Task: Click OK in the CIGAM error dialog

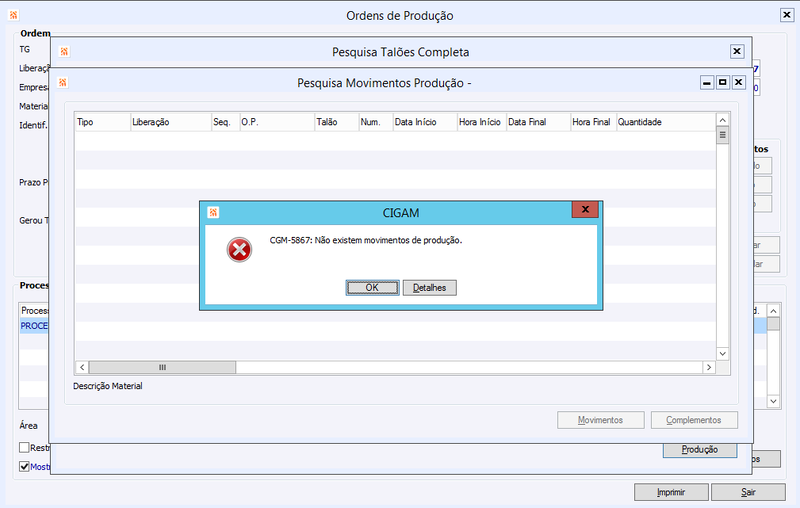Action: pos(372,288)
